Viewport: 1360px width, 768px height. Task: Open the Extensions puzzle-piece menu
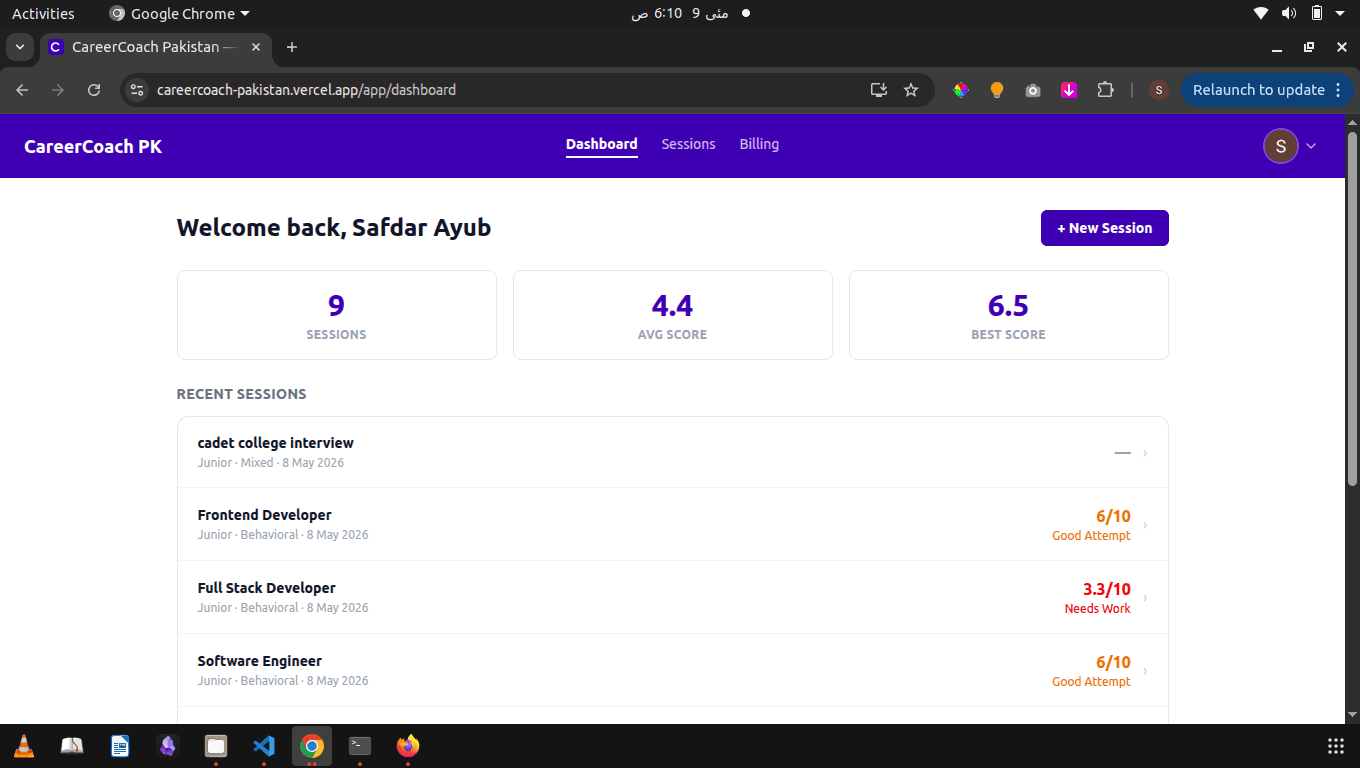pyautogui.click(x=1105, y=90)
